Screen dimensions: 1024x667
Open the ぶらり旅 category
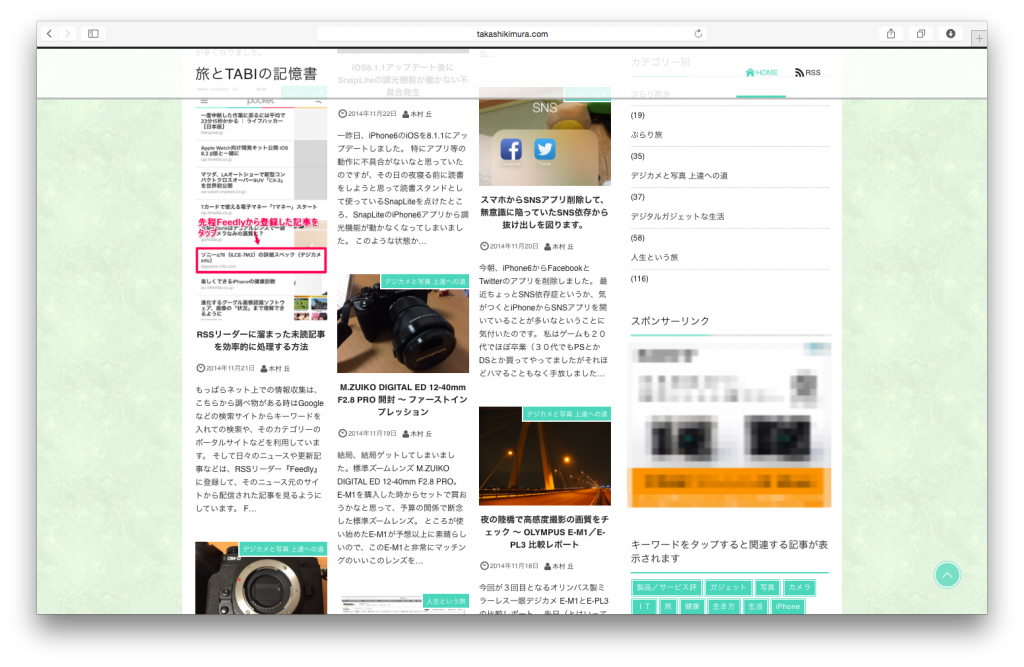click(647, 135)
